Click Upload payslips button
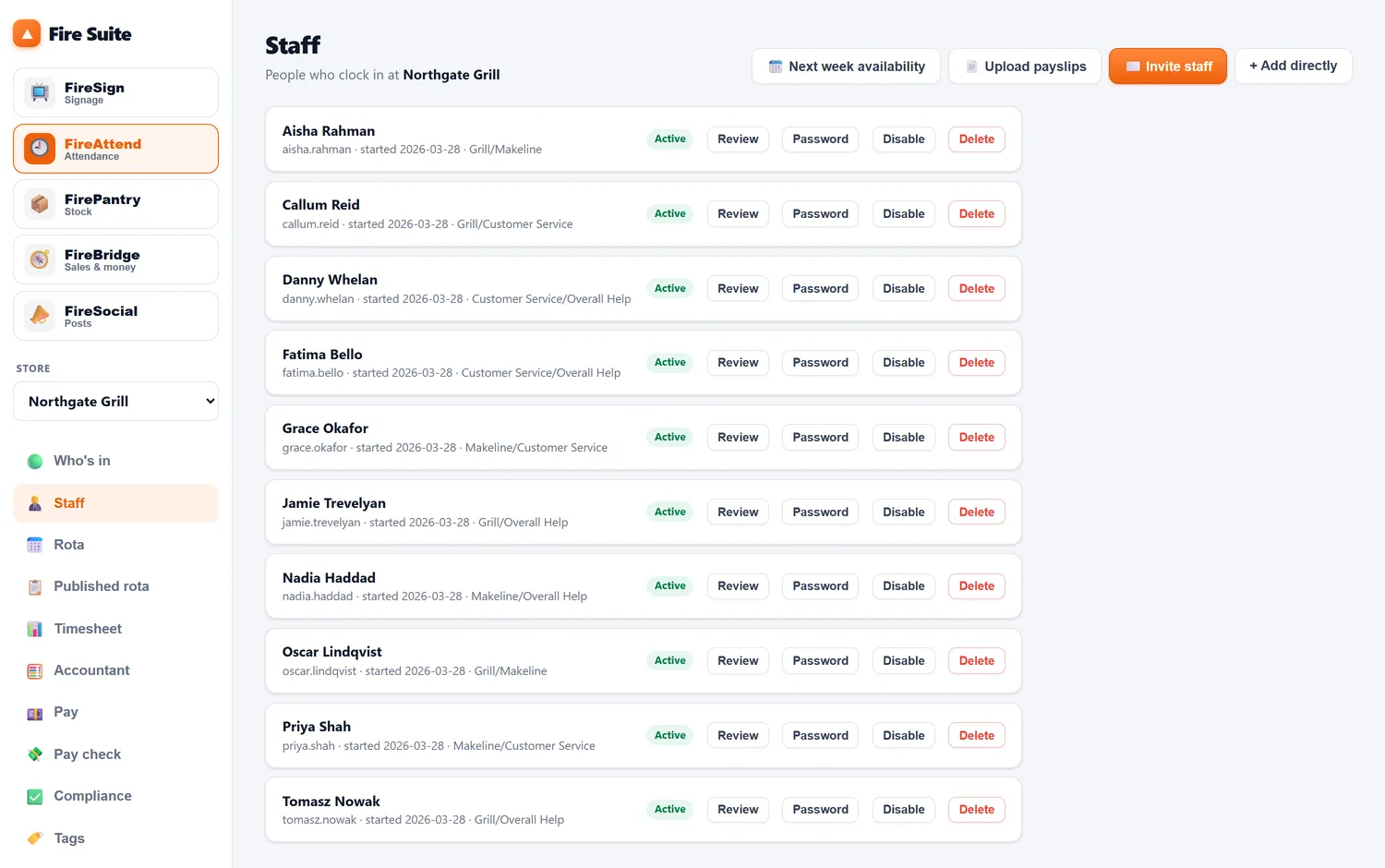The image size is (1385, 868). coord(1025,66)
